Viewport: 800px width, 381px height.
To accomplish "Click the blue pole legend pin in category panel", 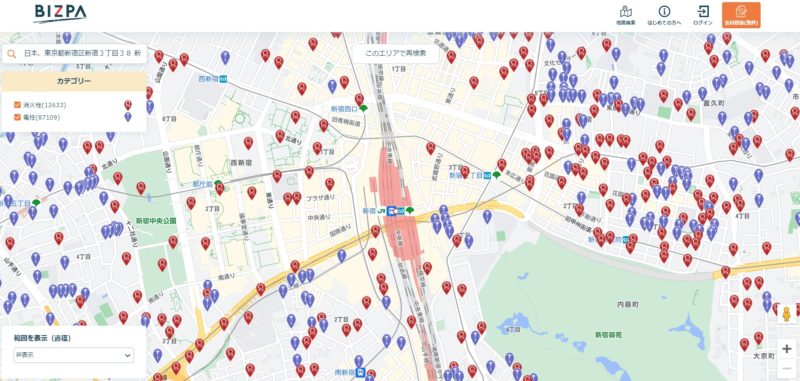I will click(128, 117).
